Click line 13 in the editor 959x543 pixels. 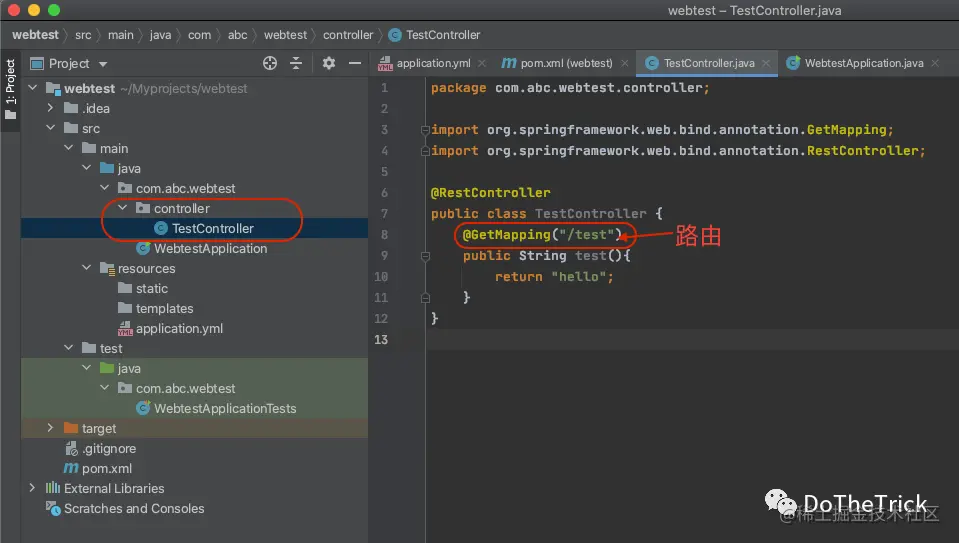coord(692,339)
